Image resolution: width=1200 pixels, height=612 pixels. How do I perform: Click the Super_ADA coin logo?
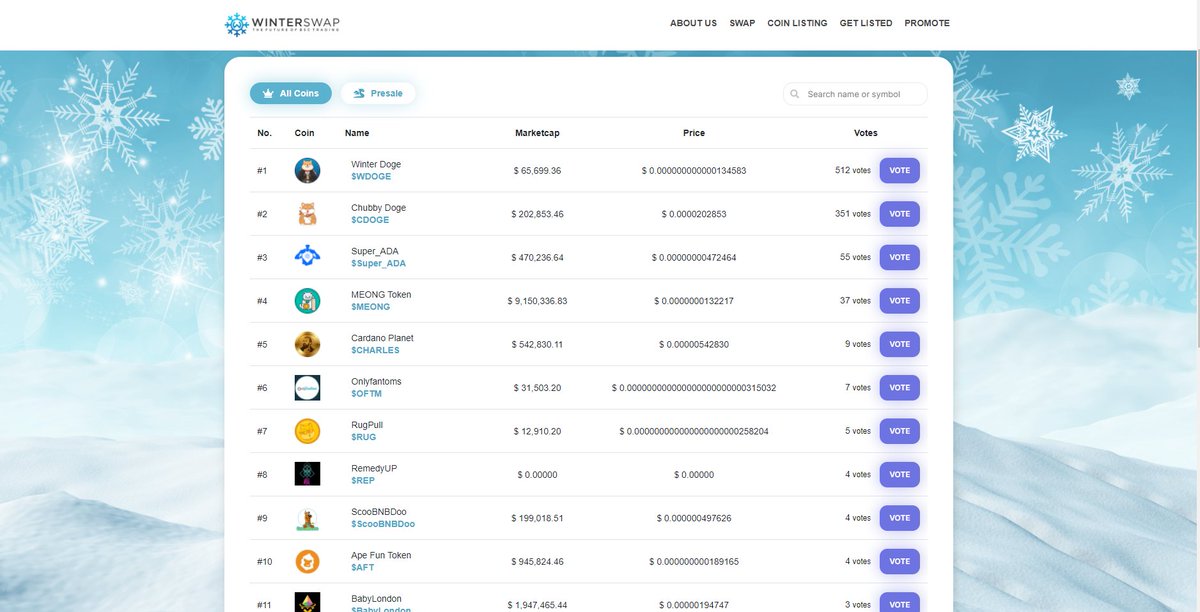click(x=306, y=257)
